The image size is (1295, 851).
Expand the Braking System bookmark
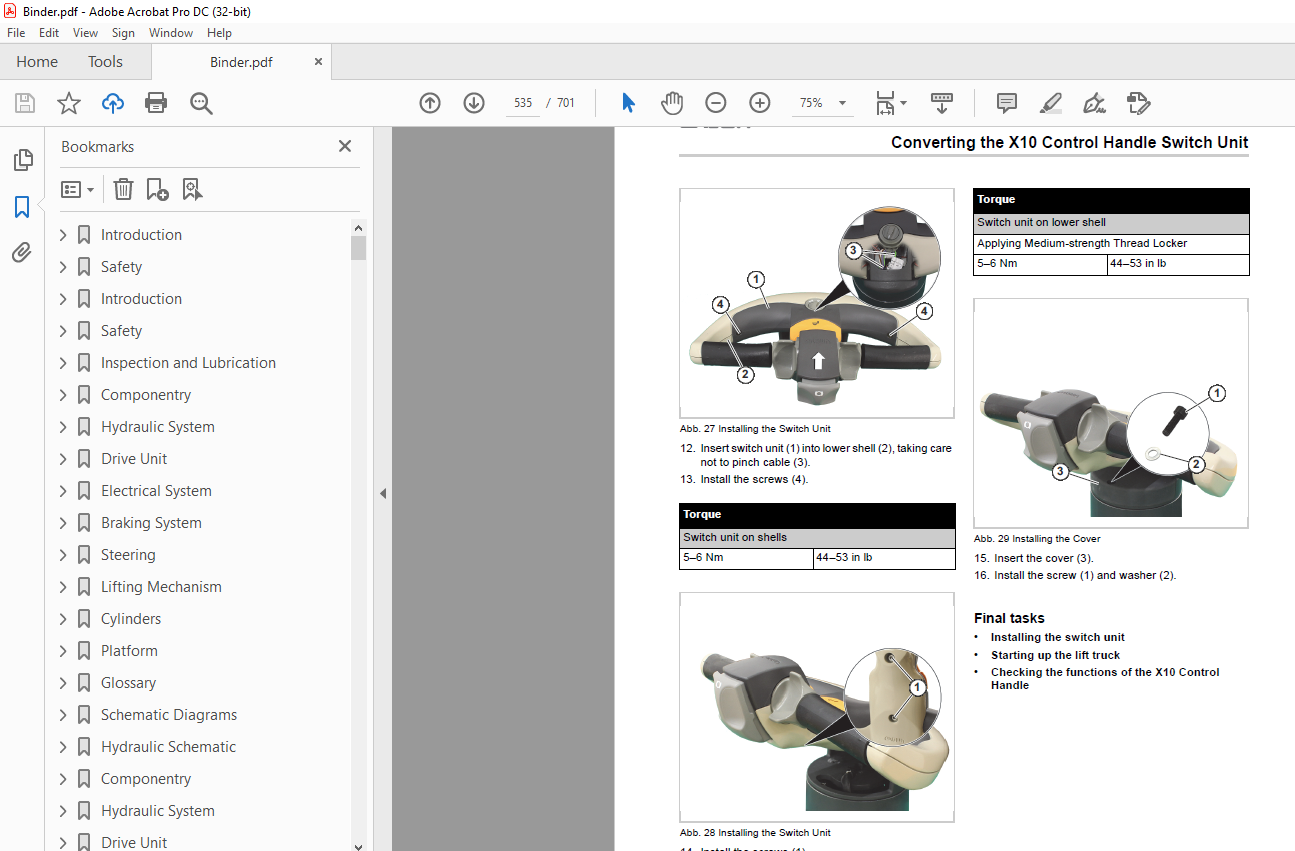point(63,523)
